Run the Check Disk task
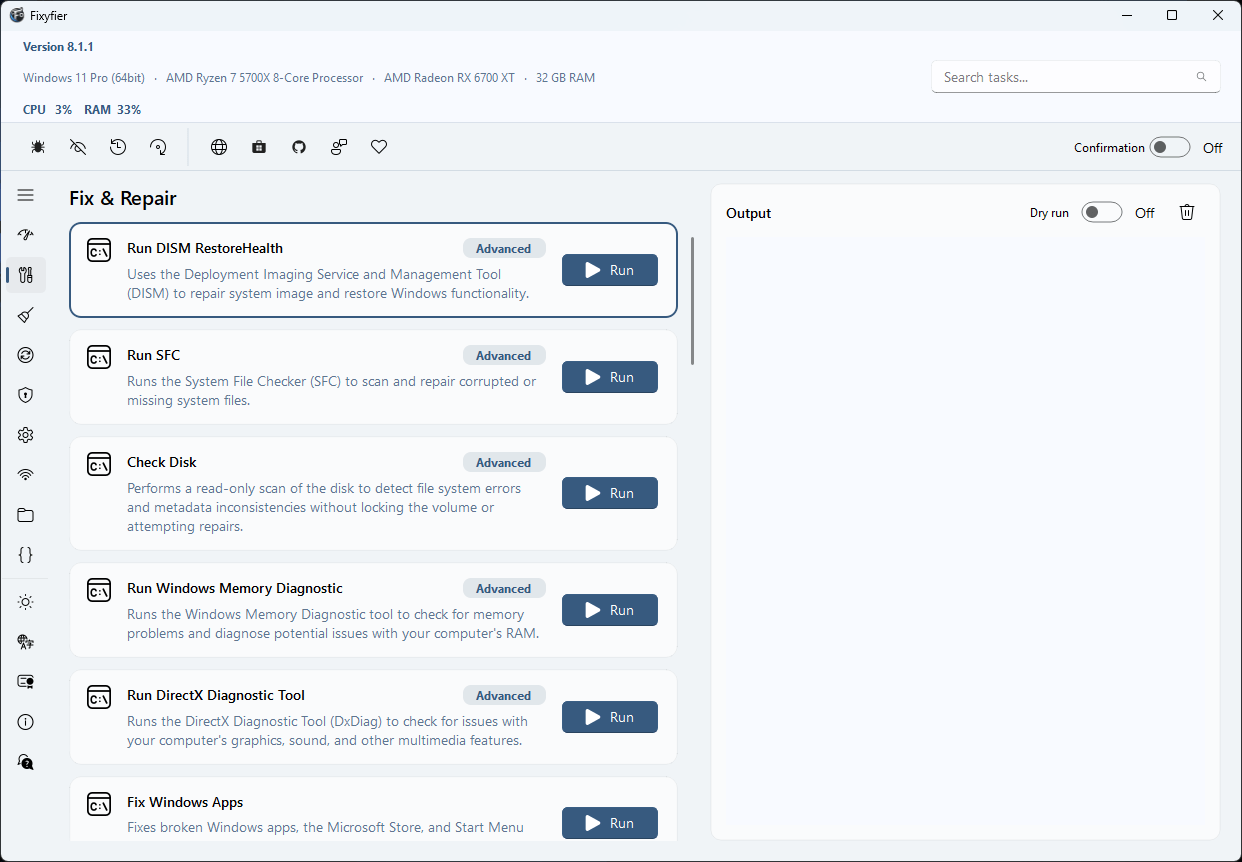This screenshot has width=1242, height=862. point(610,493)
